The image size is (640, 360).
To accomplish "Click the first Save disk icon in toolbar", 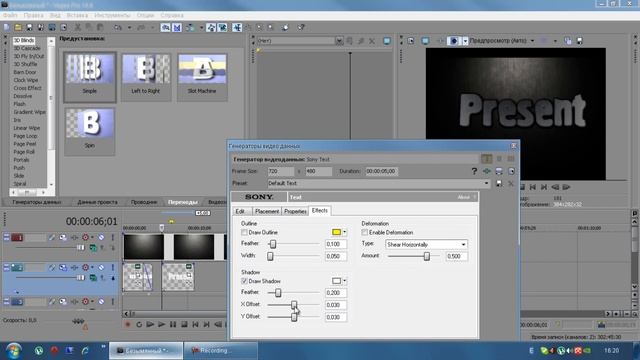I will (x=29, y=27).
